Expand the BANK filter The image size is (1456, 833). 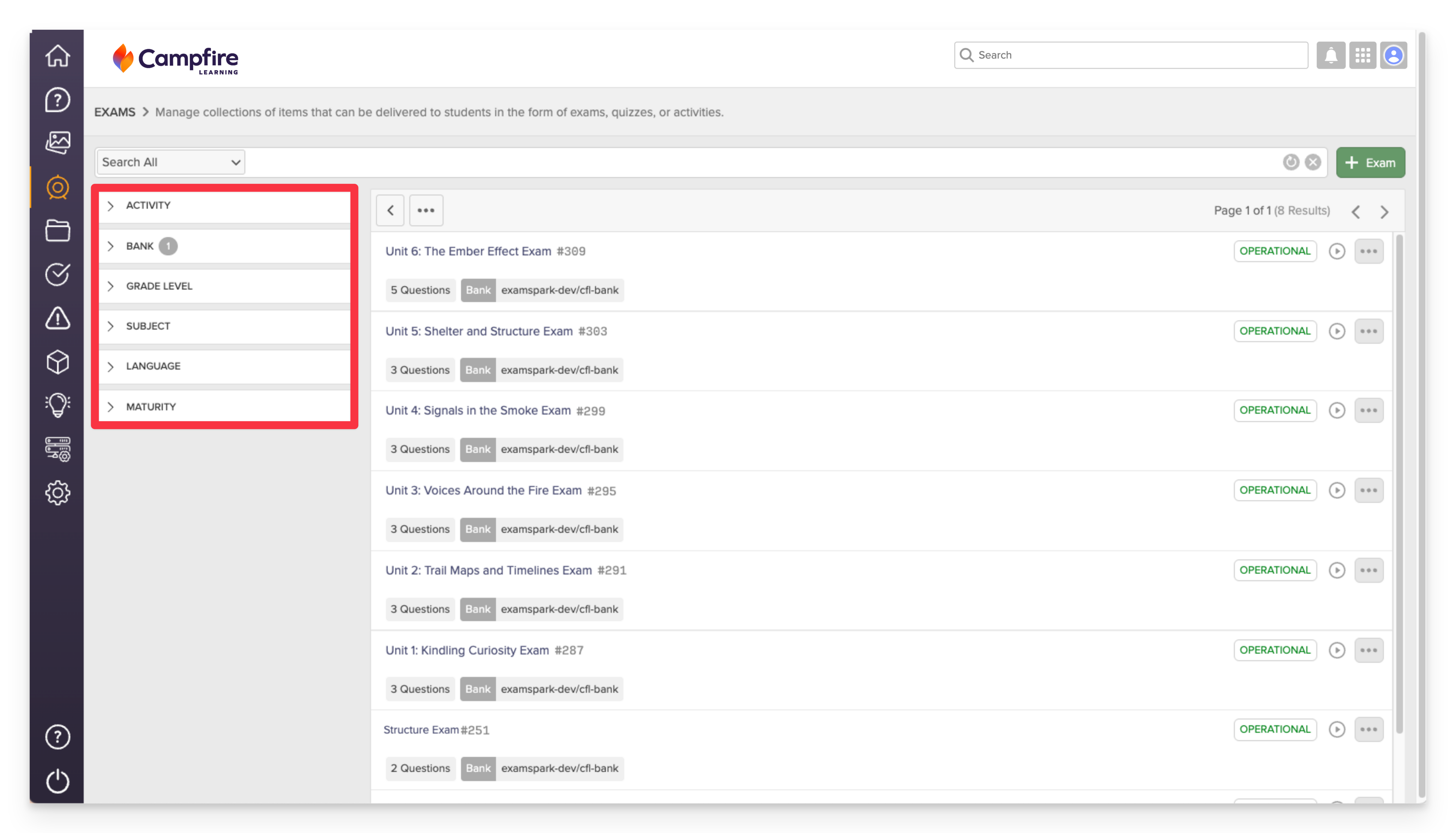[224, 246]
